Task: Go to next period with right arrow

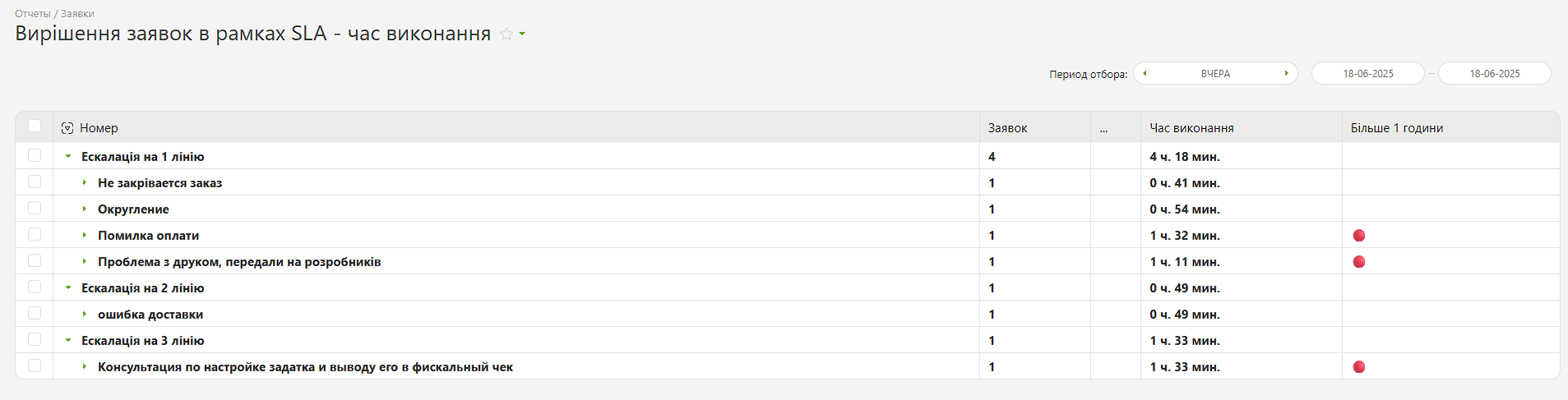Action: click(x=1286, y=73)
